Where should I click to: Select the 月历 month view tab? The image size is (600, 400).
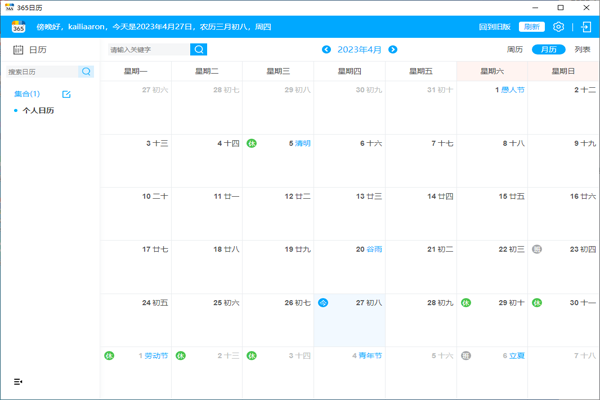tap(548, 49)
